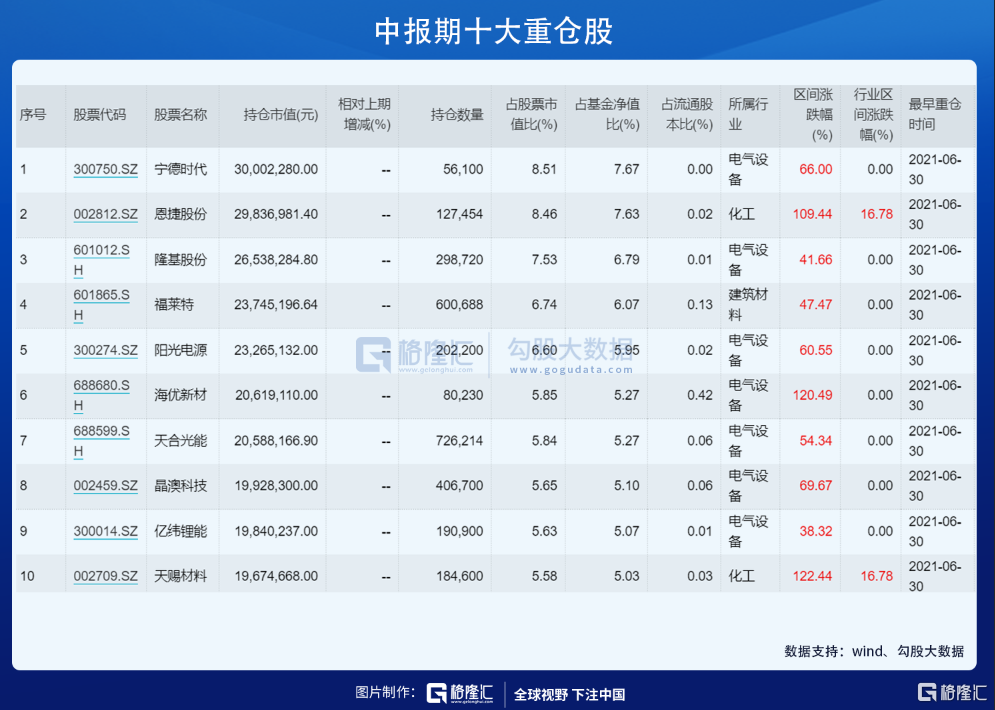The height and width of the screenshot is (710, 995).
Task: Click holding value 26,538,284.80
Action: (x=276, y=260)
